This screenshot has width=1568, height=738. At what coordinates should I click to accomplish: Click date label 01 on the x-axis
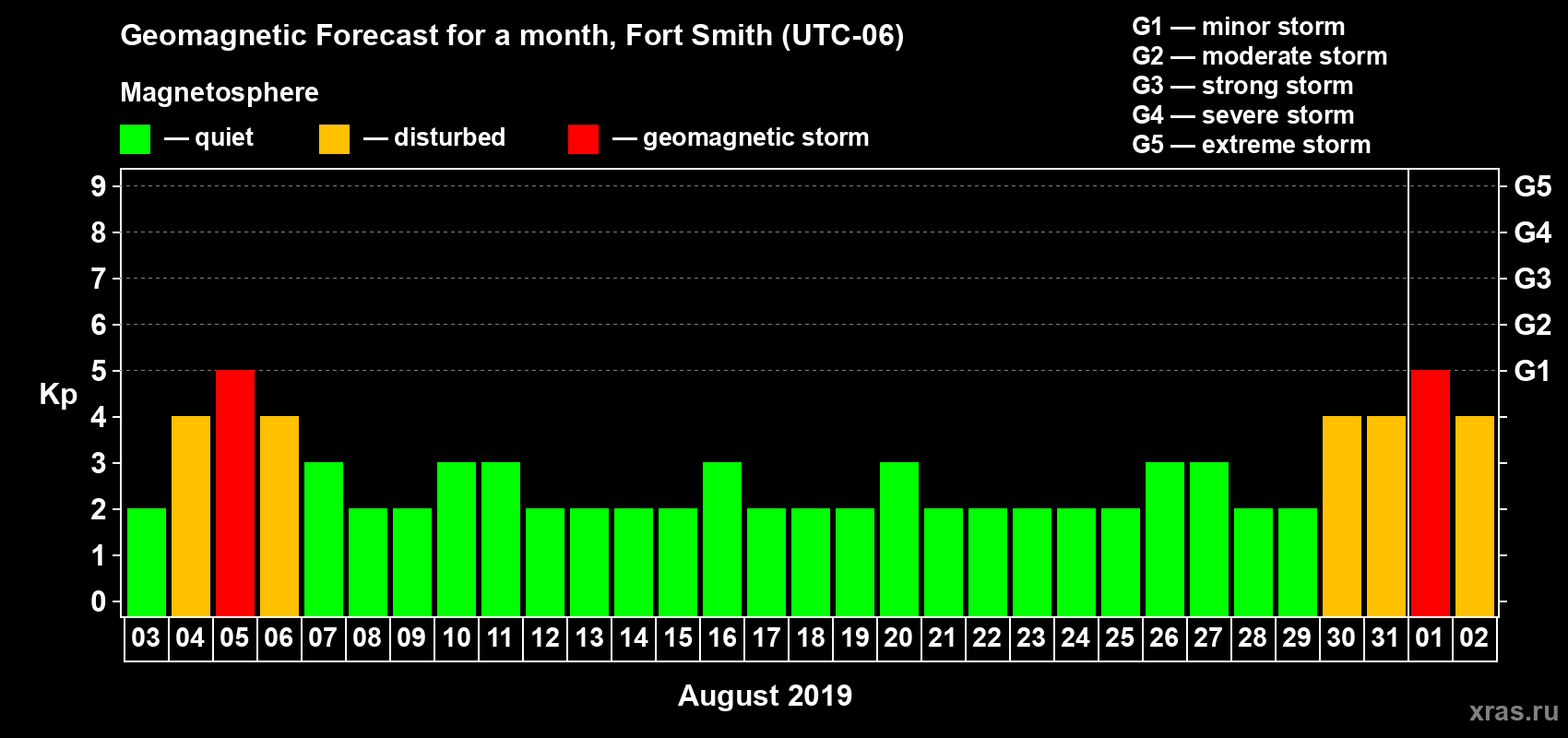(x=1430, y=638)
